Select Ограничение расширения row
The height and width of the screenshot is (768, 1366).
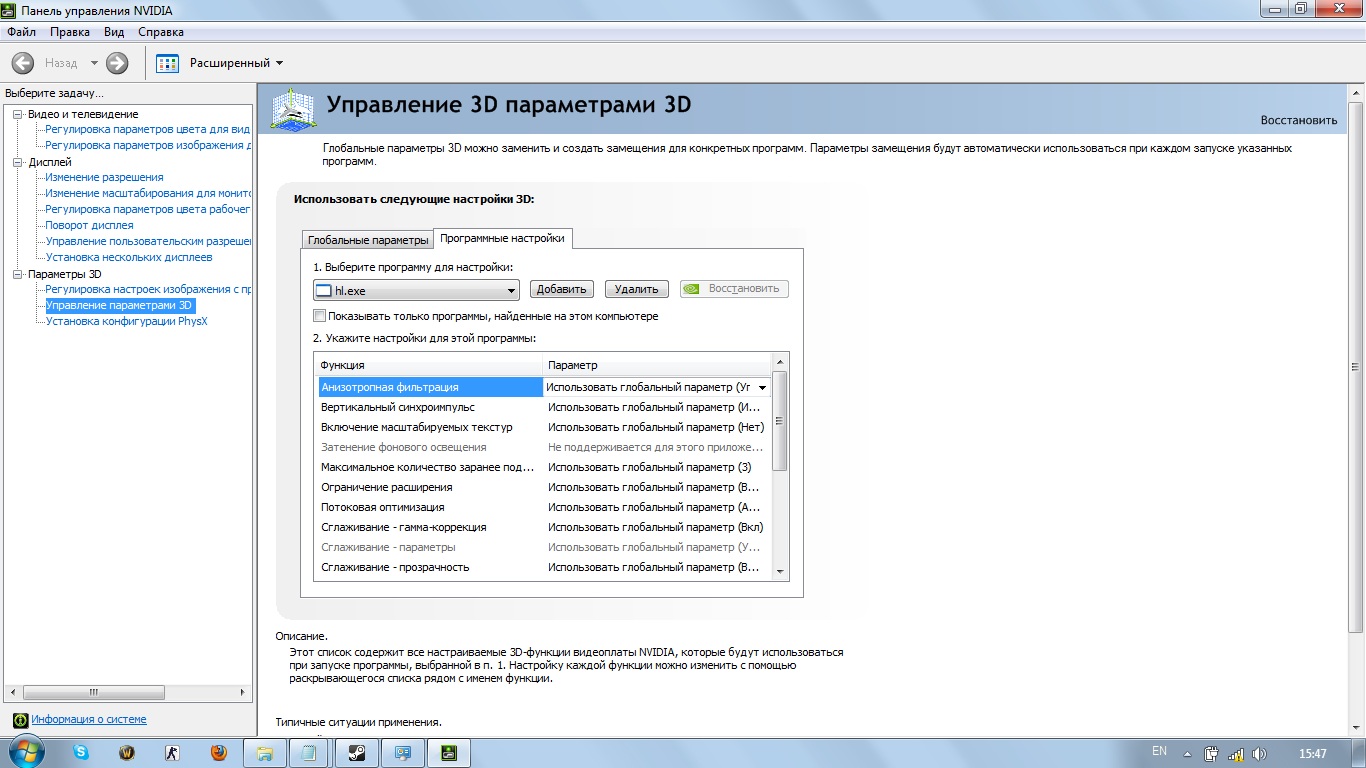pos(544,487)
